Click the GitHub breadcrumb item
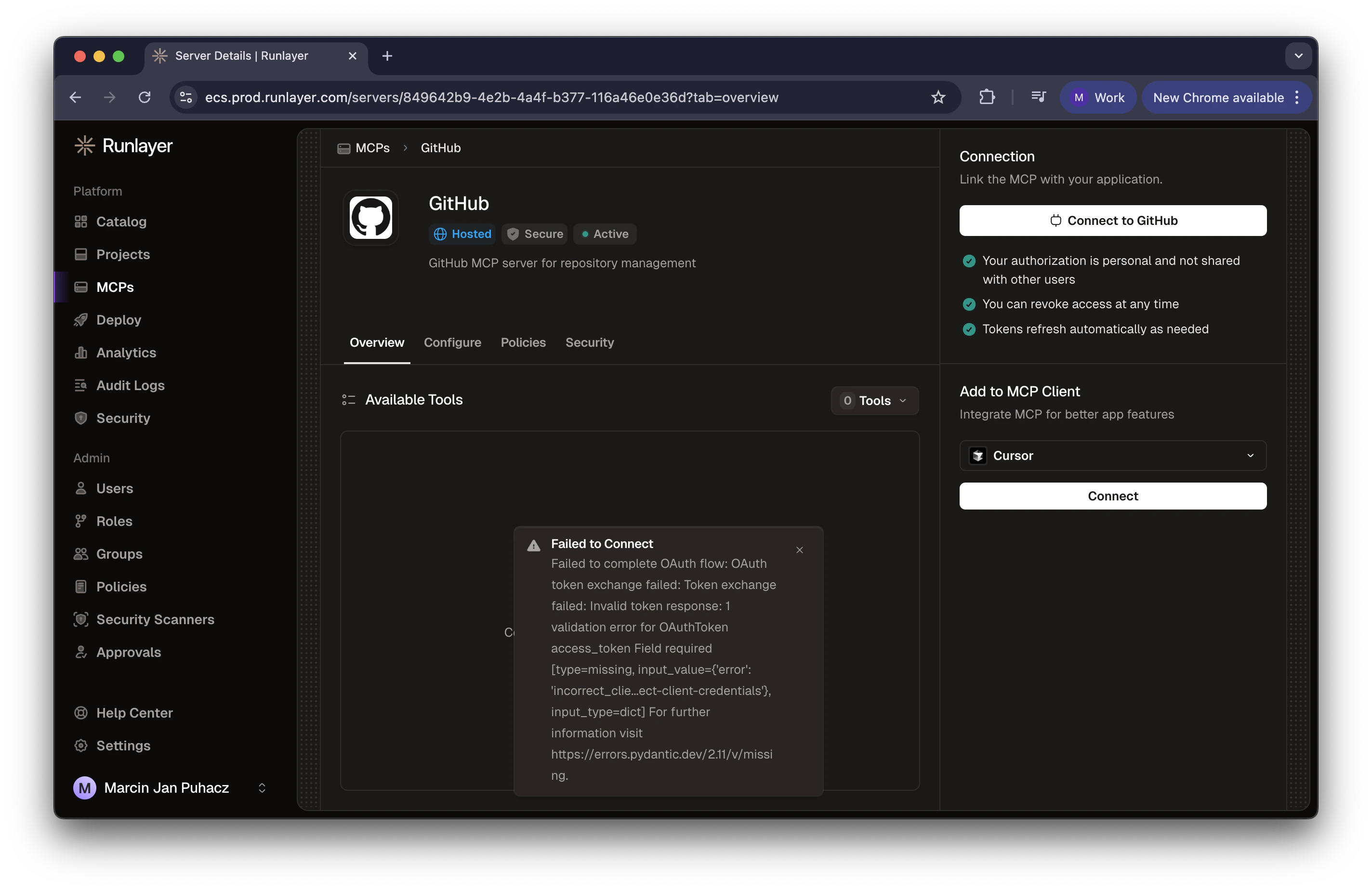 pos(440,147)
